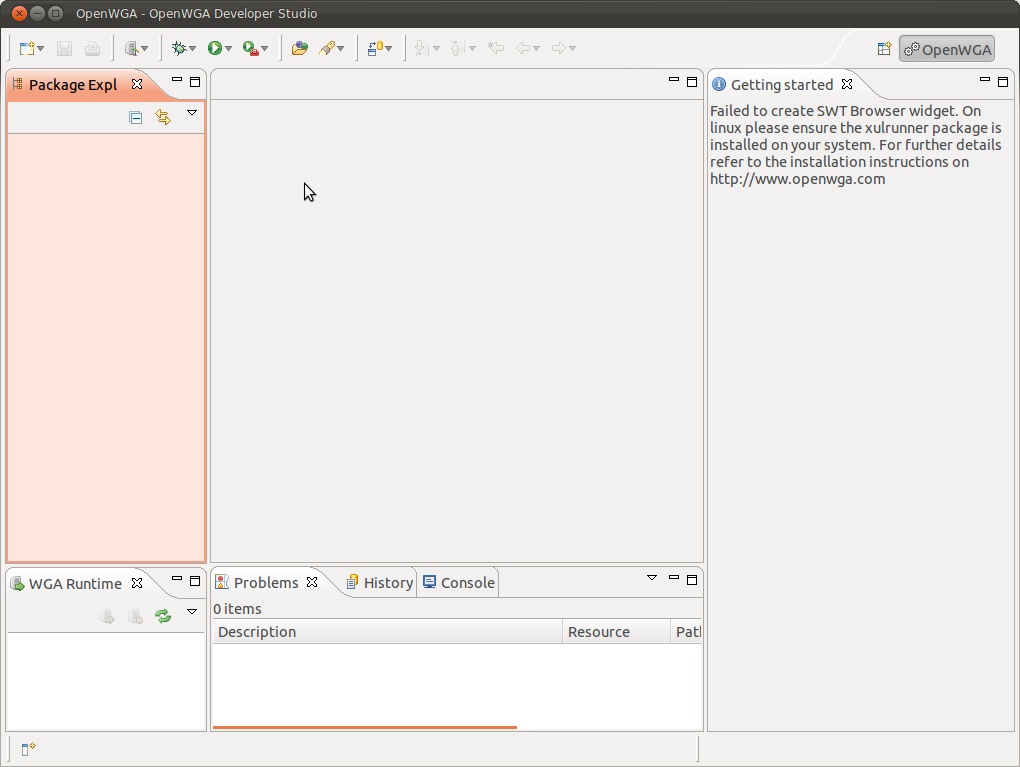Maximize the Getting started panel
Viewport: 1020px width, 767px height.
pos(1003,82)
